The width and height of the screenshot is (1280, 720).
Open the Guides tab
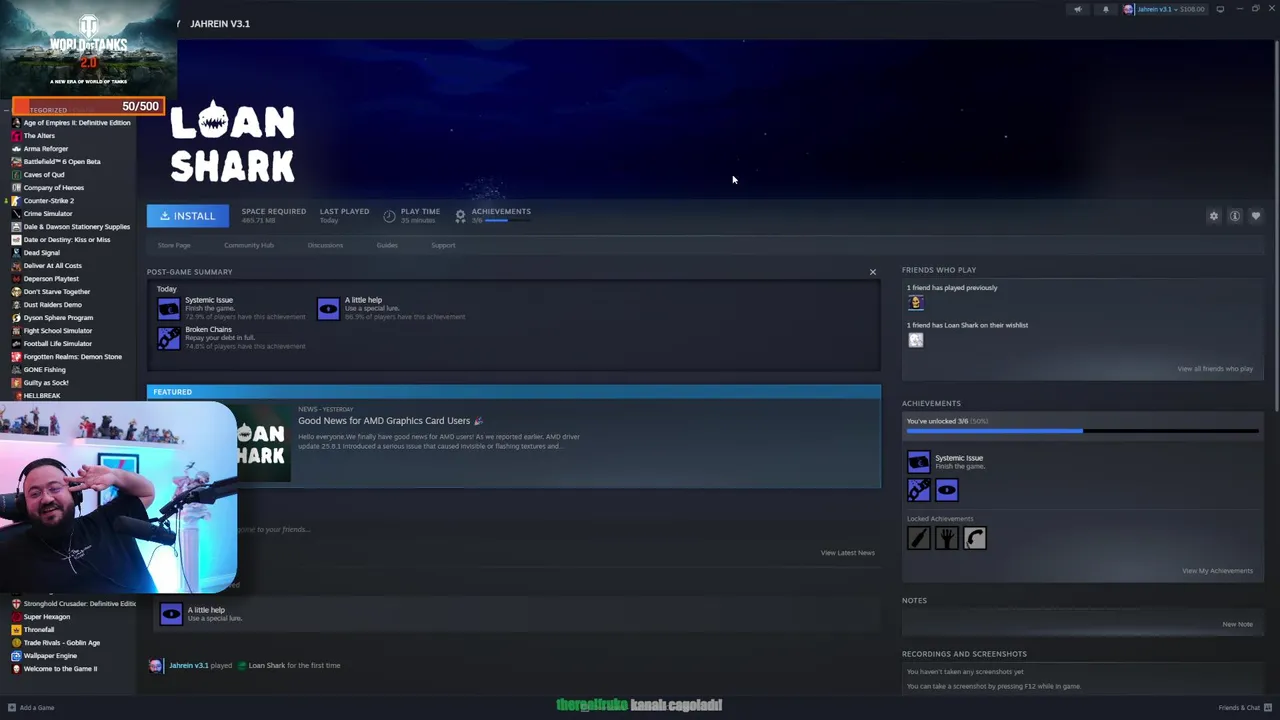pos(387,245)
